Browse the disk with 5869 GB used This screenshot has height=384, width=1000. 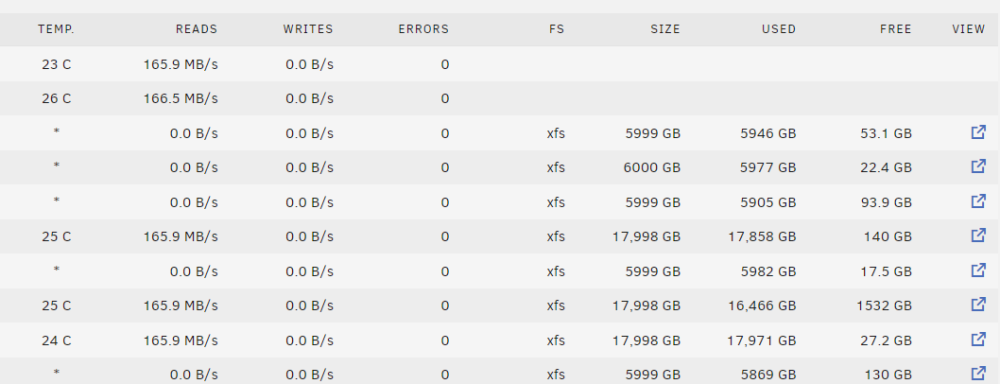(x=978, y=374)
